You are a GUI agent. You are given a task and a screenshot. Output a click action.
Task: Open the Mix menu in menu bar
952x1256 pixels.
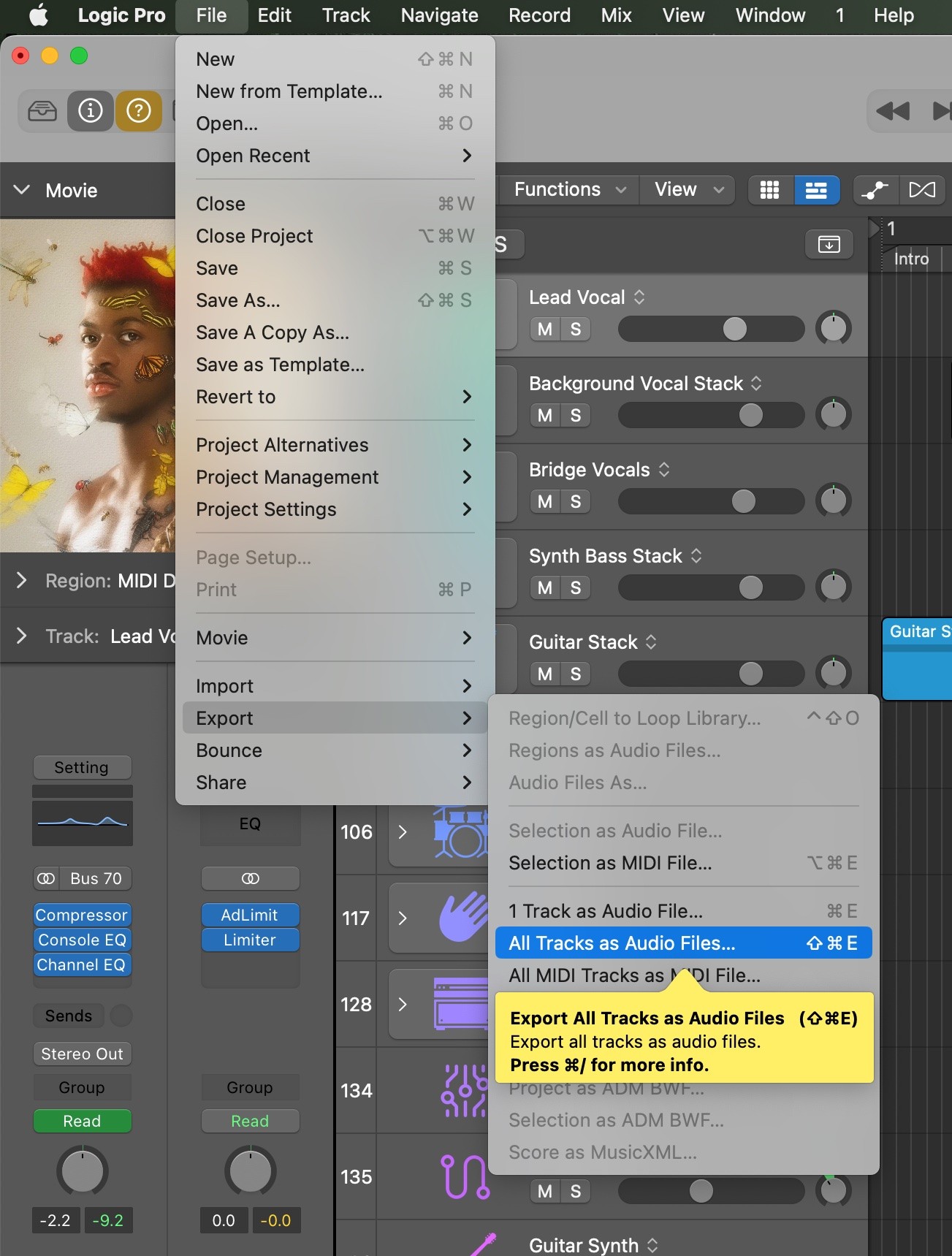point(616,15)
